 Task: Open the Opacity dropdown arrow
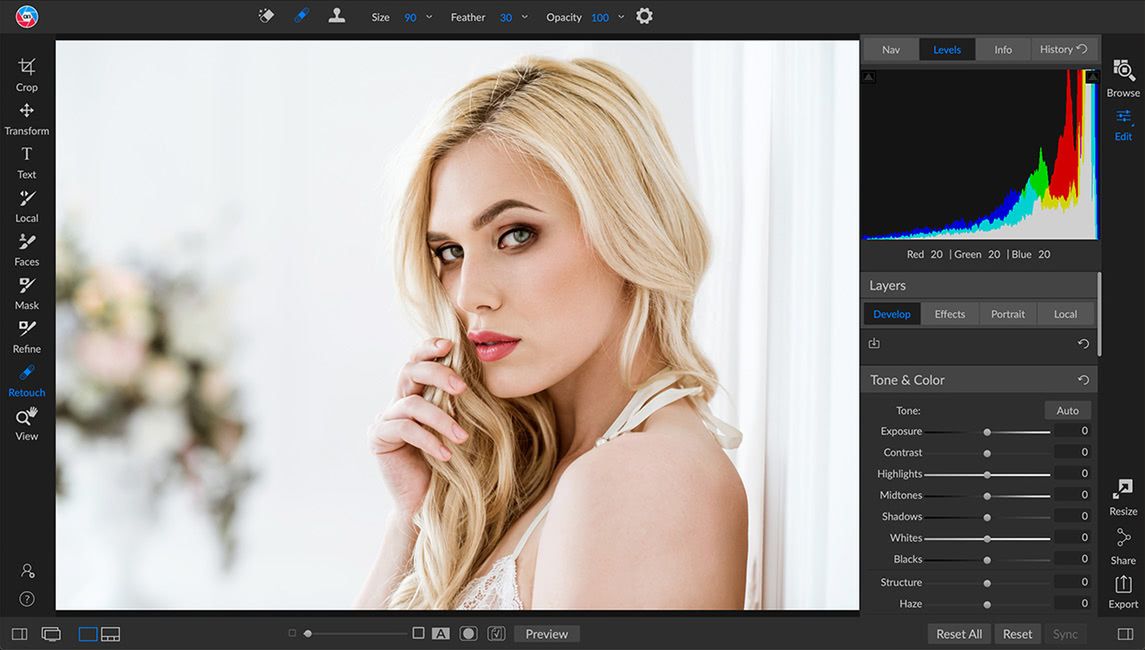click(621, 17)
